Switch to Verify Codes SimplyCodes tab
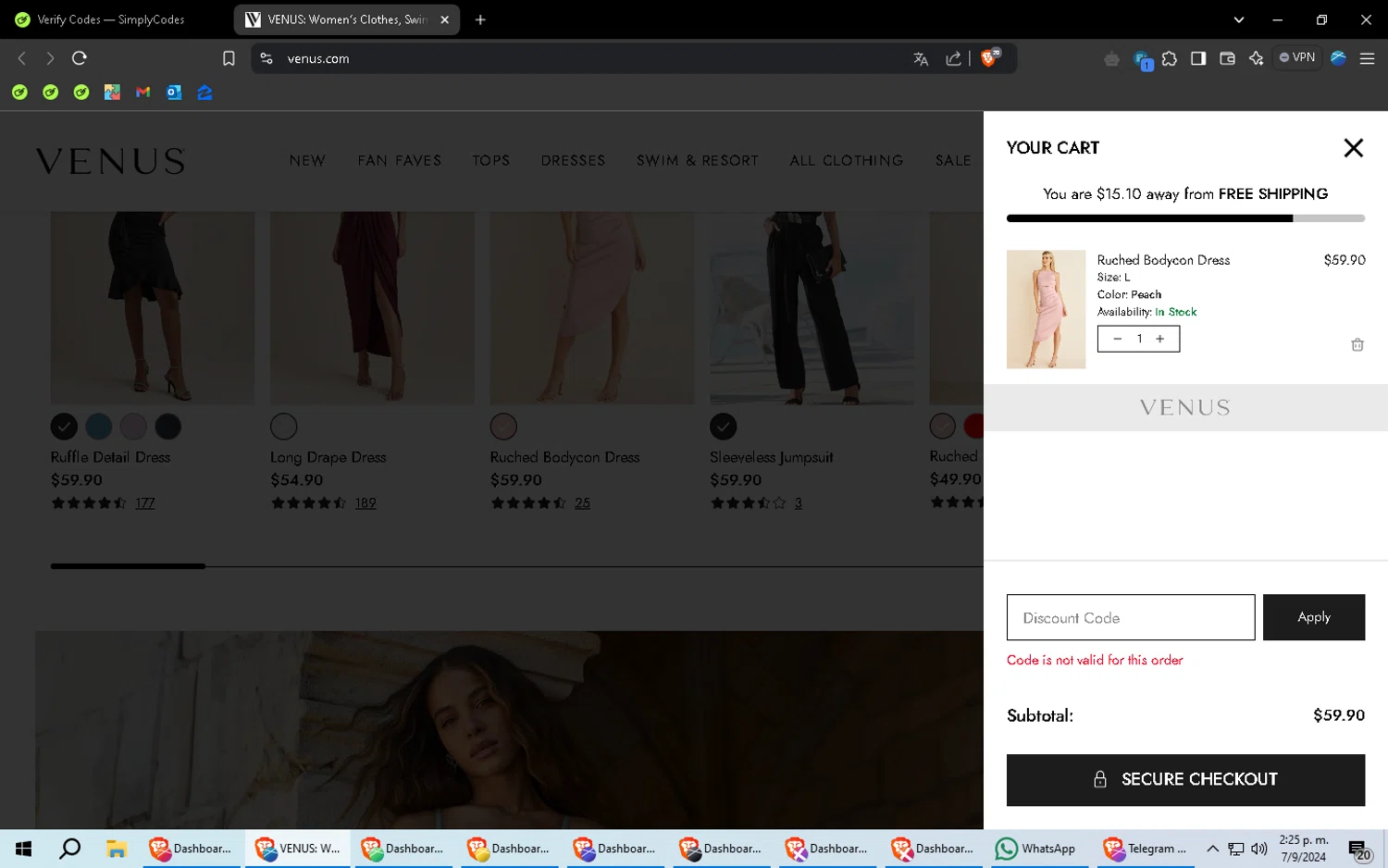The height and width of the screenshot is (868, 1388). [111, 19]
